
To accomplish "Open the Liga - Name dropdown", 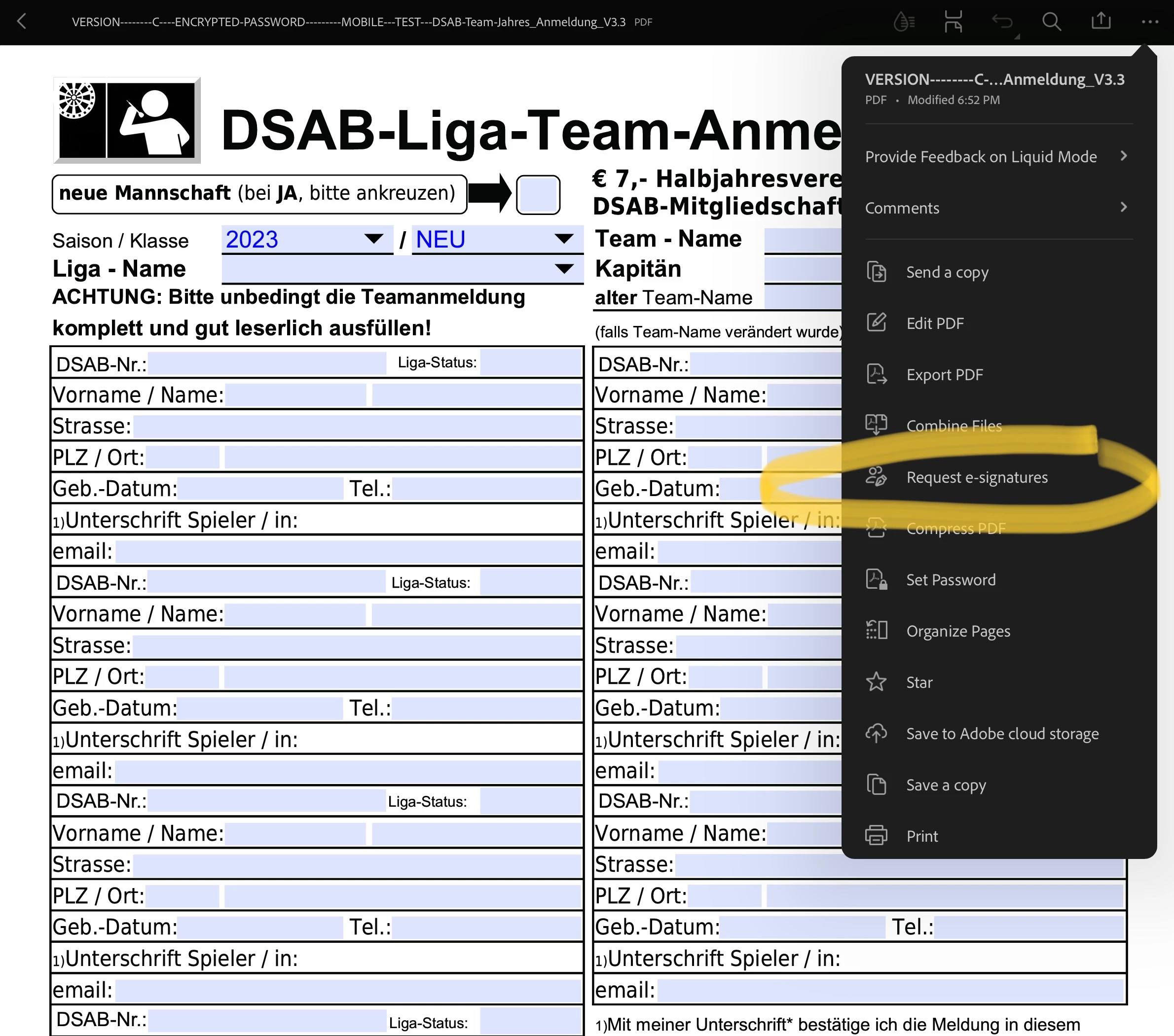I will (x=402, y=269).
